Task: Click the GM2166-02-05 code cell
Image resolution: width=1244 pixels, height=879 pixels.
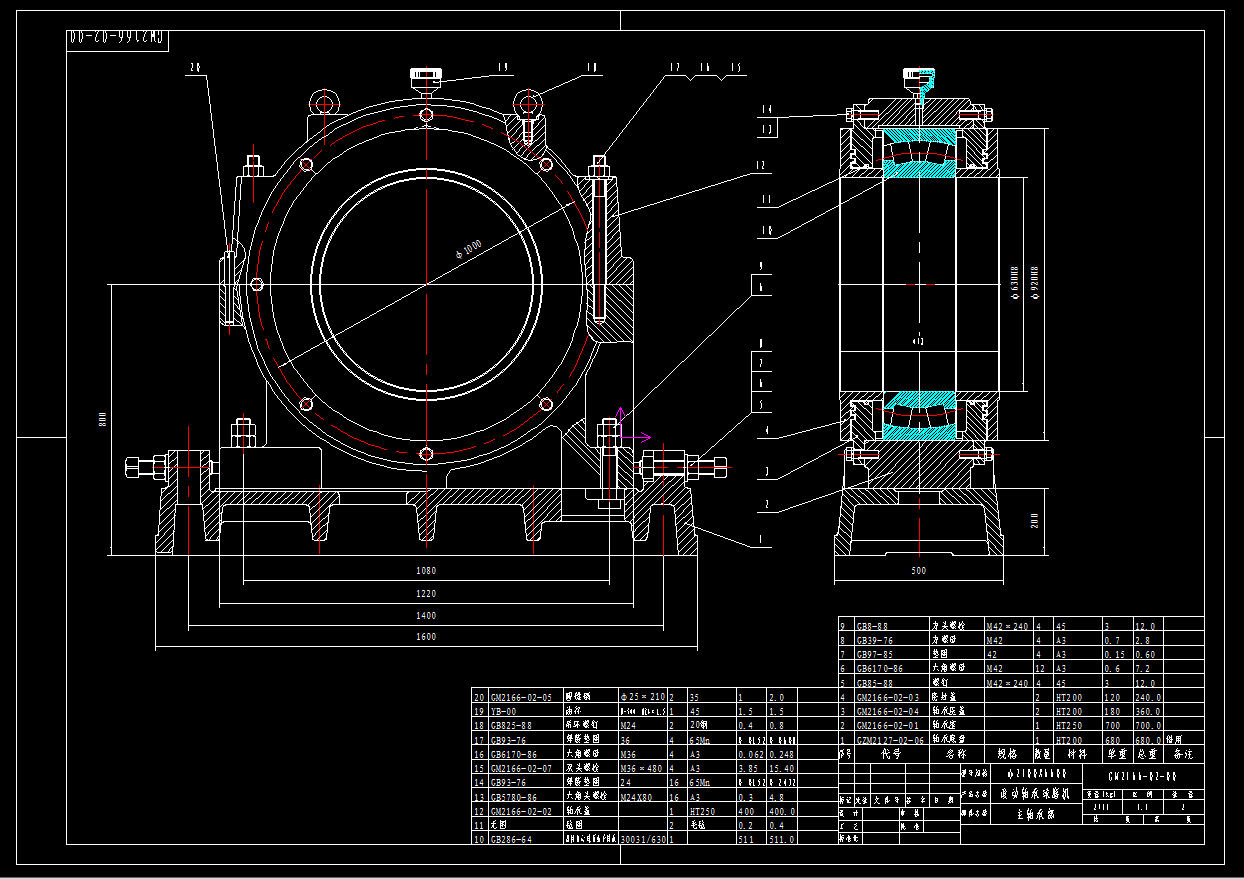Action: click(x=520, y=697)
